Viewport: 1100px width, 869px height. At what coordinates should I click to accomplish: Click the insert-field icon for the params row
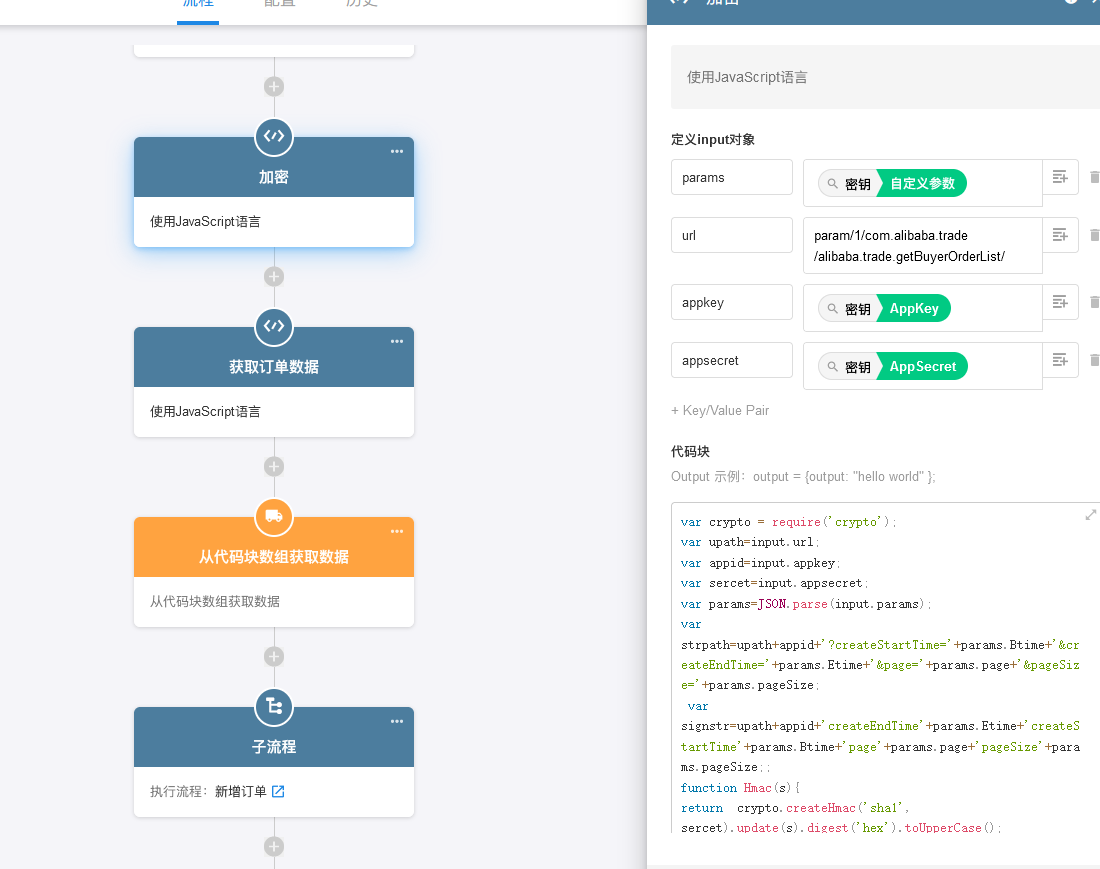click(x=1060, y=177)
